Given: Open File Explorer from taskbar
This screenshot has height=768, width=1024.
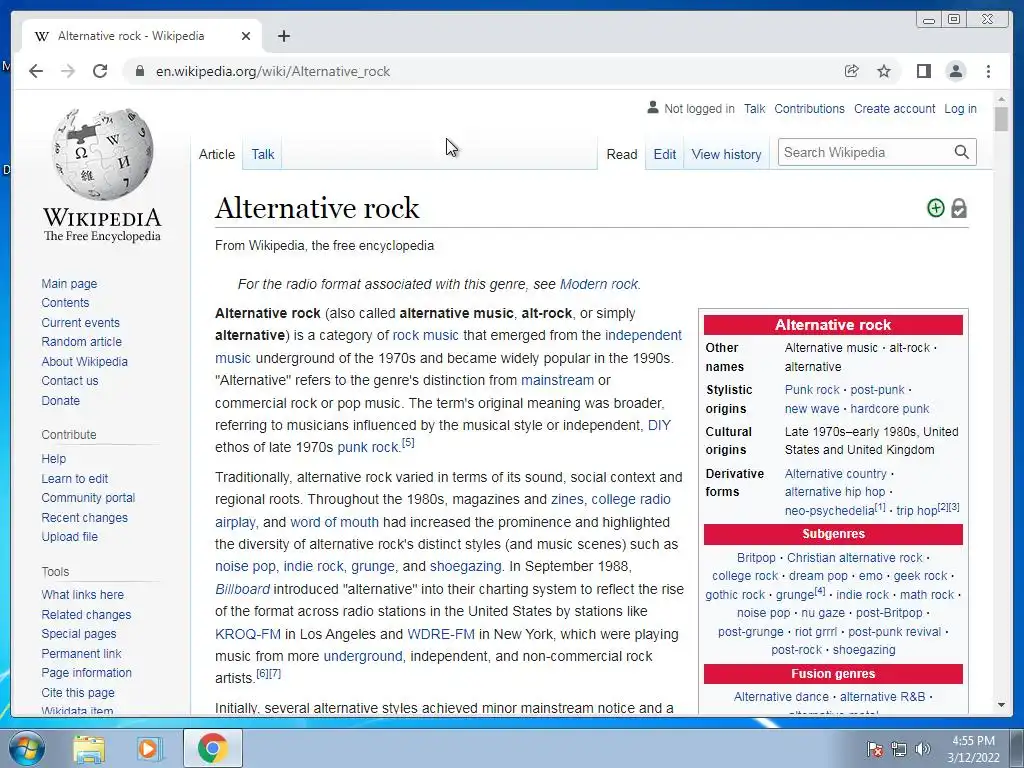Looking at the screenshot, I should click(x=88, y=749).
